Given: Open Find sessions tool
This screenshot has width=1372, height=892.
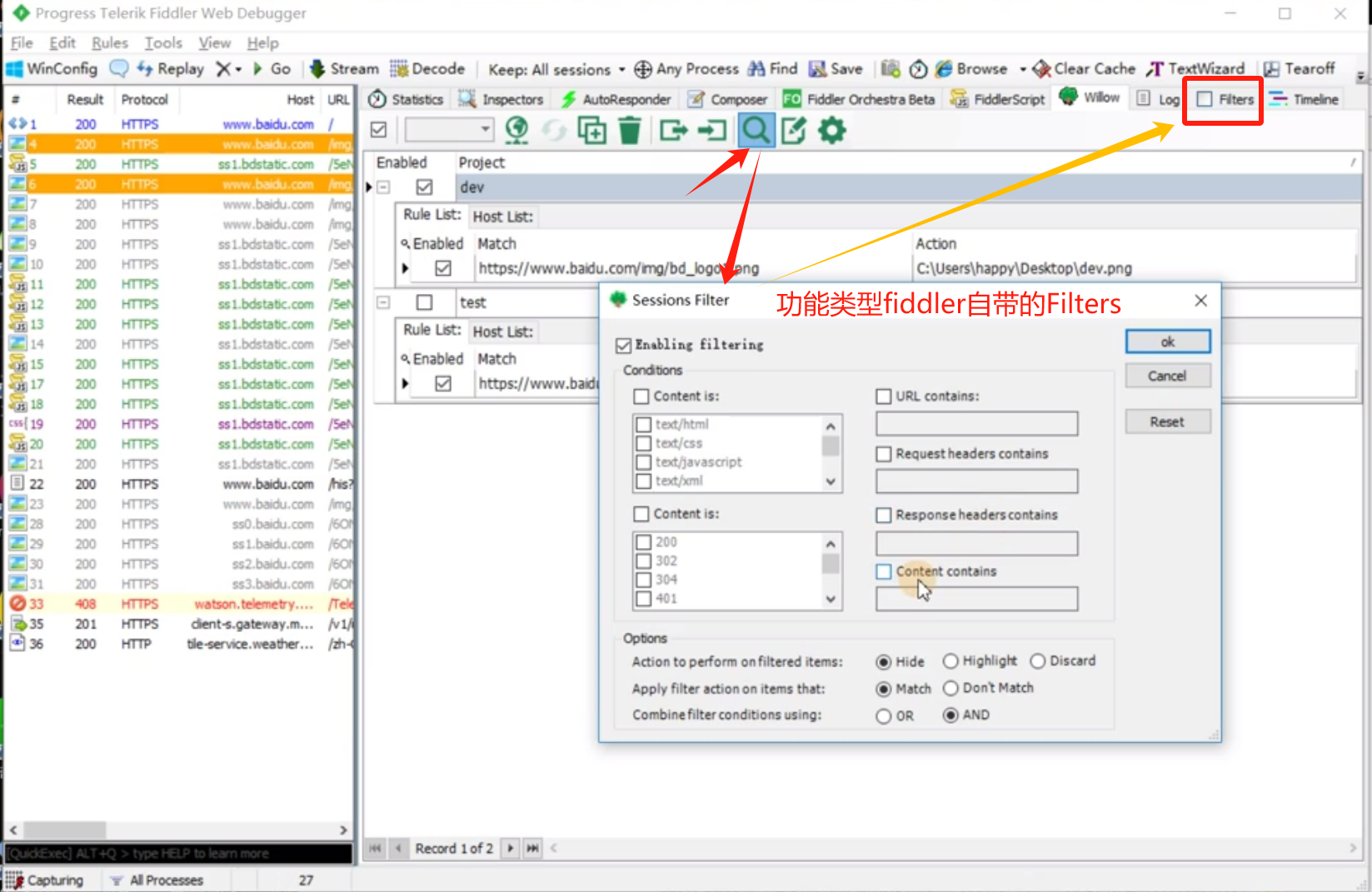Looking at the screenshot, I should click(x=773, y=69).
